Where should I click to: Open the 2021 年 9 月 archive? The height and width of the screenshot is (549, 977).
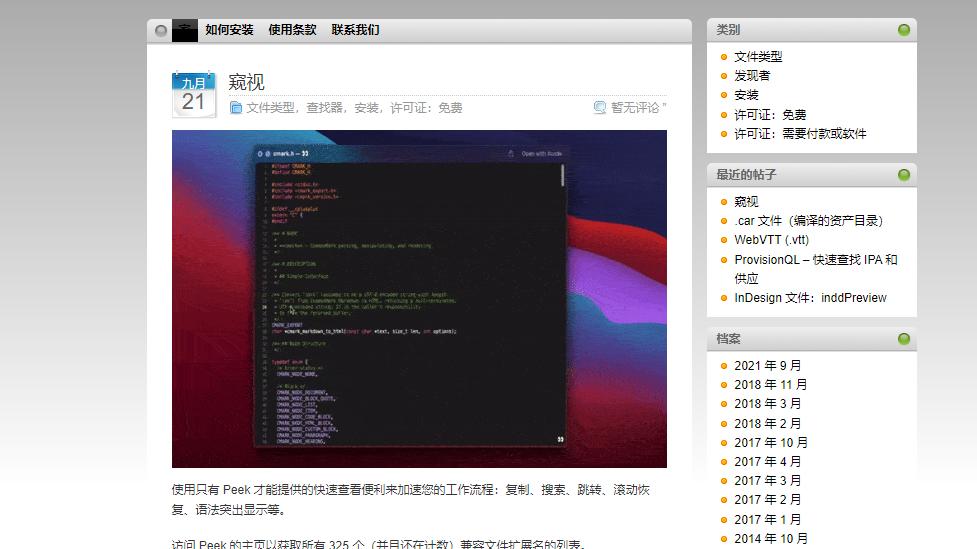[x=768, y=366]
